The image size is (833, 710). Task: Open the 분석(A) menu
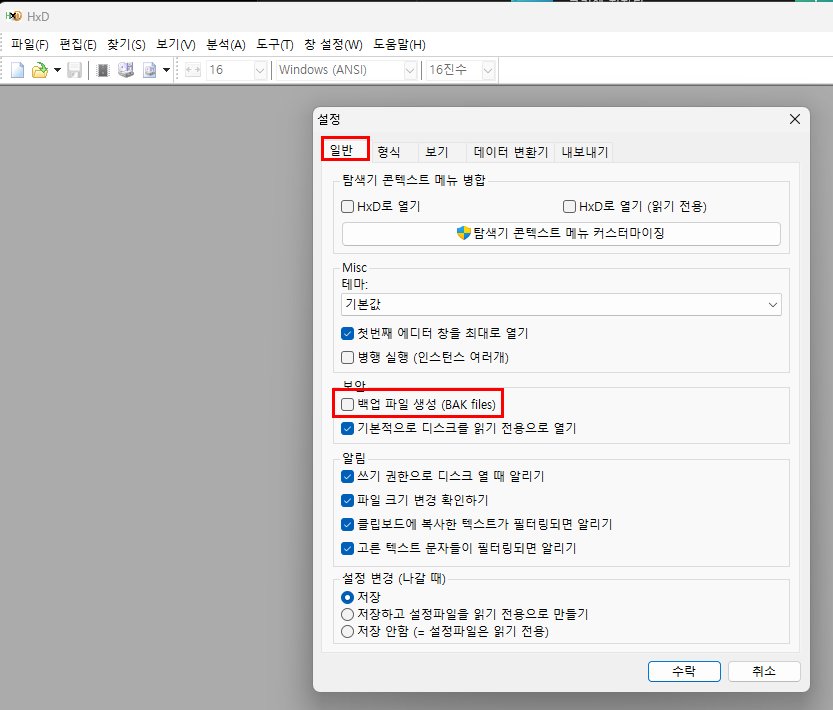[226, 45]
